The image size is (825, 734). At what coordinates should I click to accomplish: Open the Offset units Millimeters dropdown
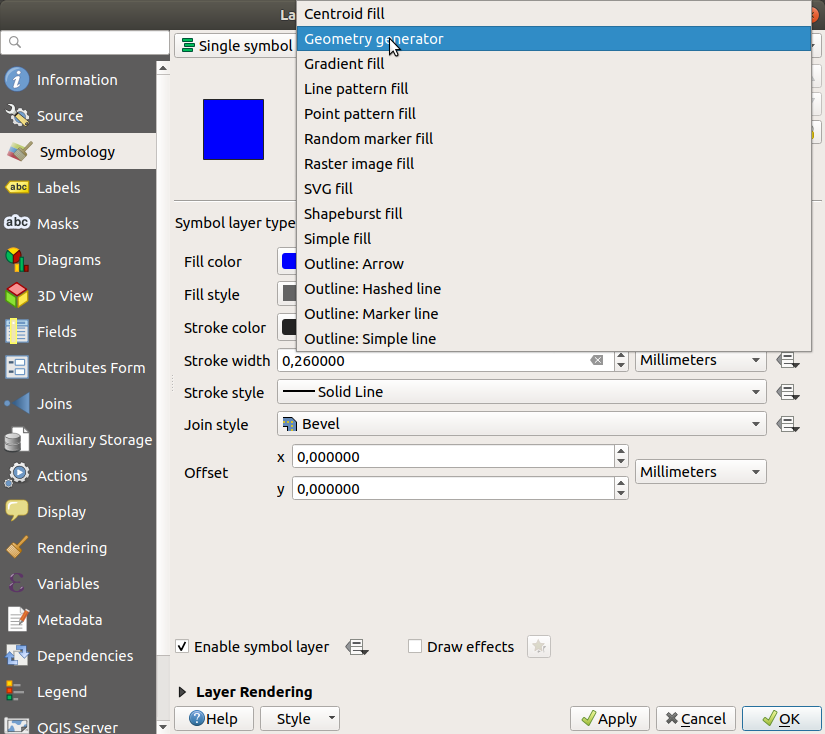[x=700, y=472]
